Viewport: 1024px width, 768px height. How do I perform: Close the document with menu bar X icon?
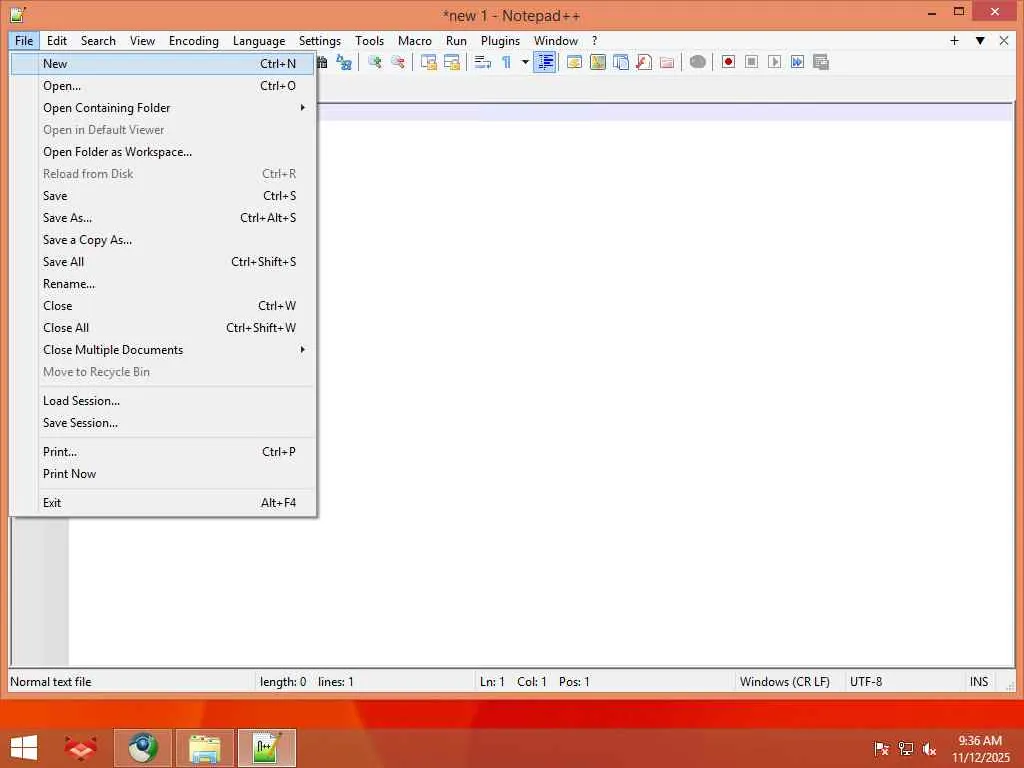coord(1004,40)
